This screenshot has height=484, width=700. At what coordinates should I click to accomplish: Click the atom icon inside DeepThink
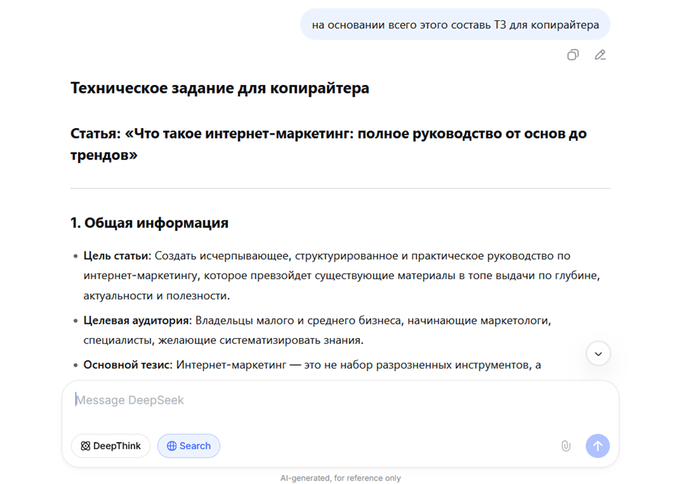85,446
